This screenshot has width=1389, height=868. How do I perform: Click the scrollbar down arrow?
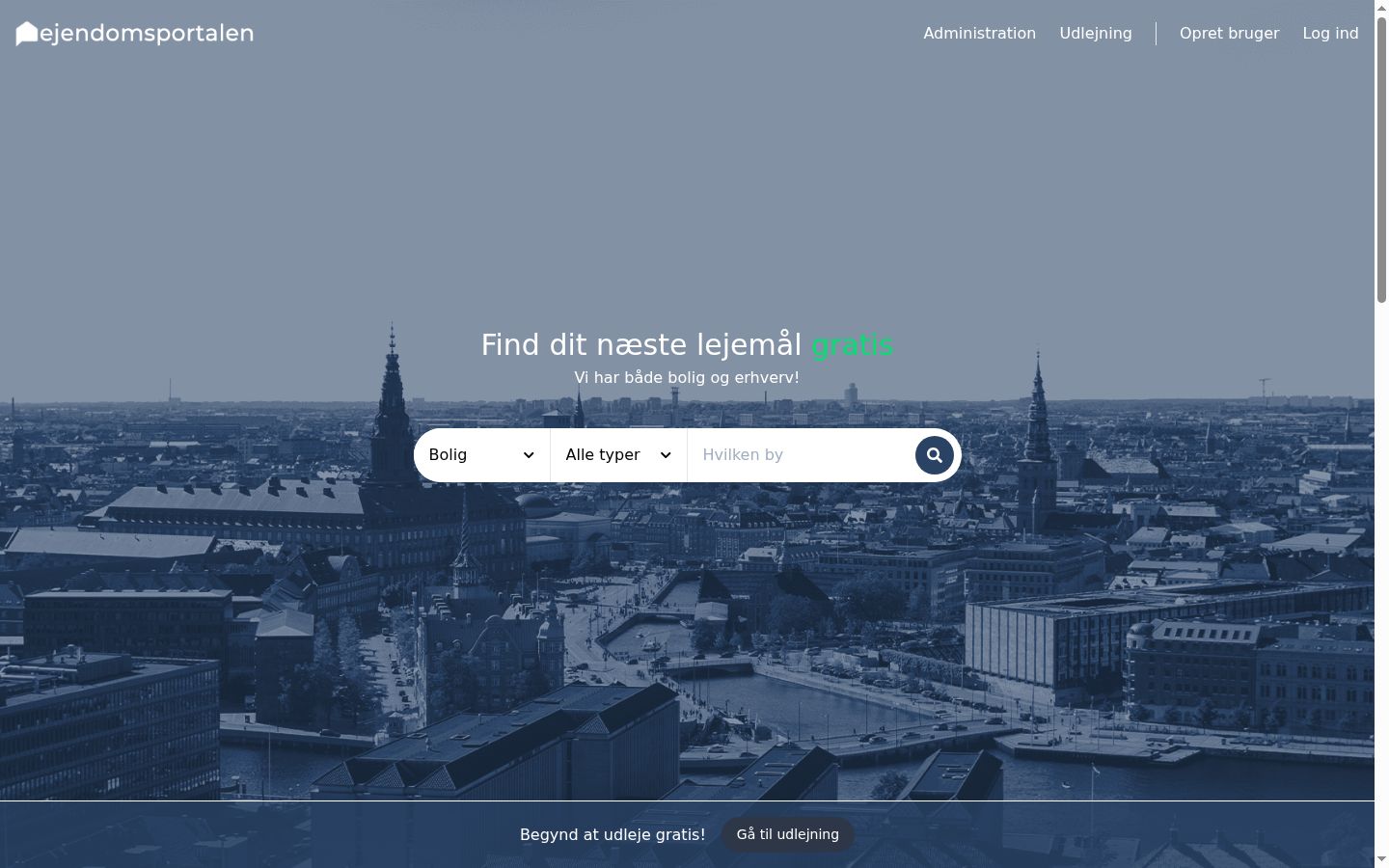coord(1381,859)
